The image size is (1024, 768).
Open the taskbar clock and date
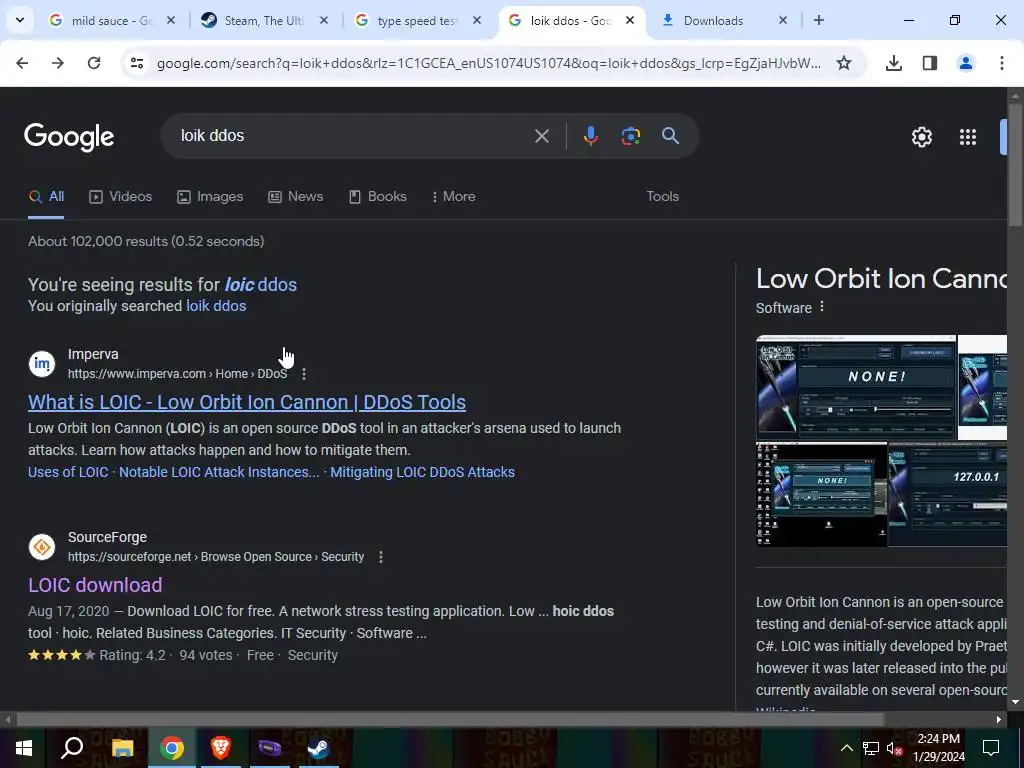click(940, 748)
